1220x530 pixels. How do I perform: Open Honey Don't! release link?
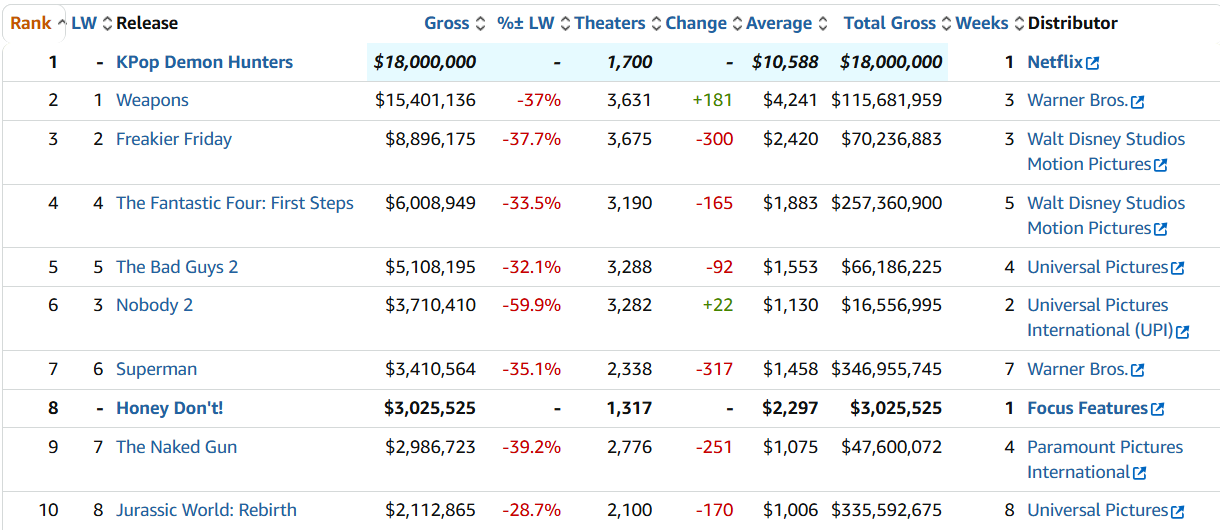click(169, 408)
